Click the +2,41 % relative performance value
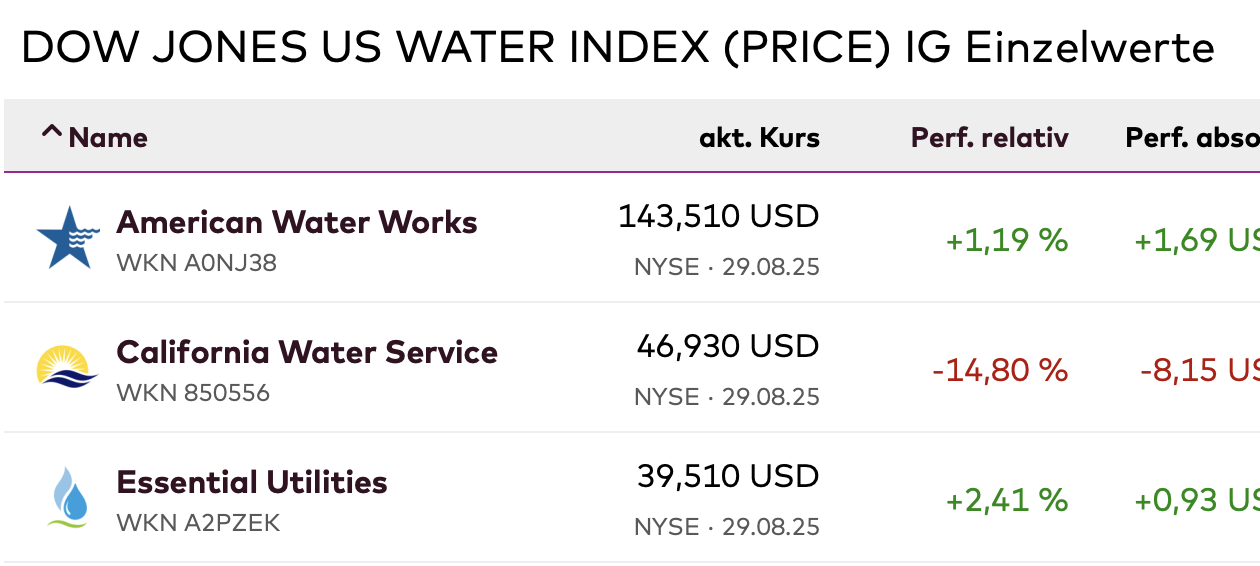Image resolution: width=1260 pixels, height=566 pixels. pos(1007,500)
